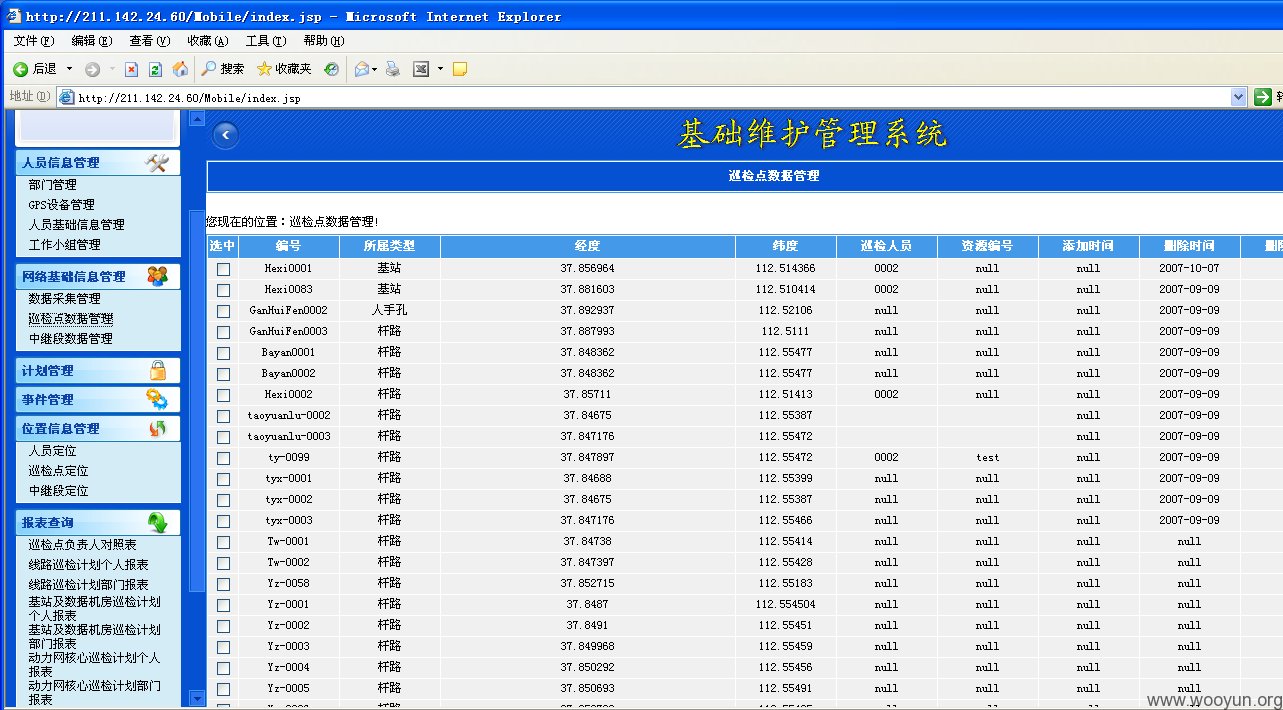
Task: Check the box for row Bayan0001
Action: click(223, 353)
